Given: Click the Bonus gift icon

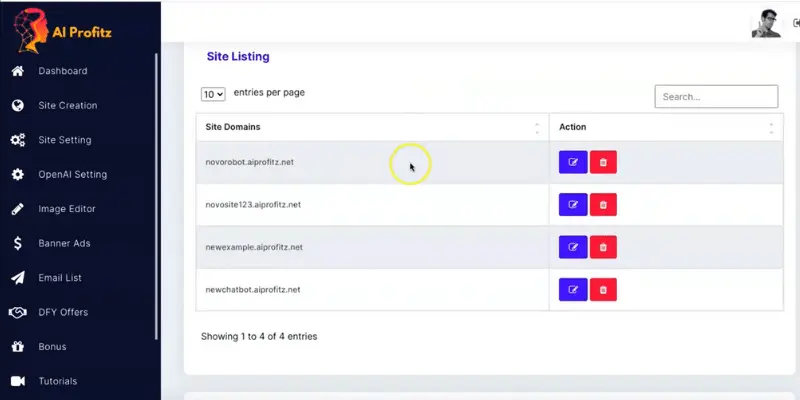Looking at the screenshot, I should point(18,347).
